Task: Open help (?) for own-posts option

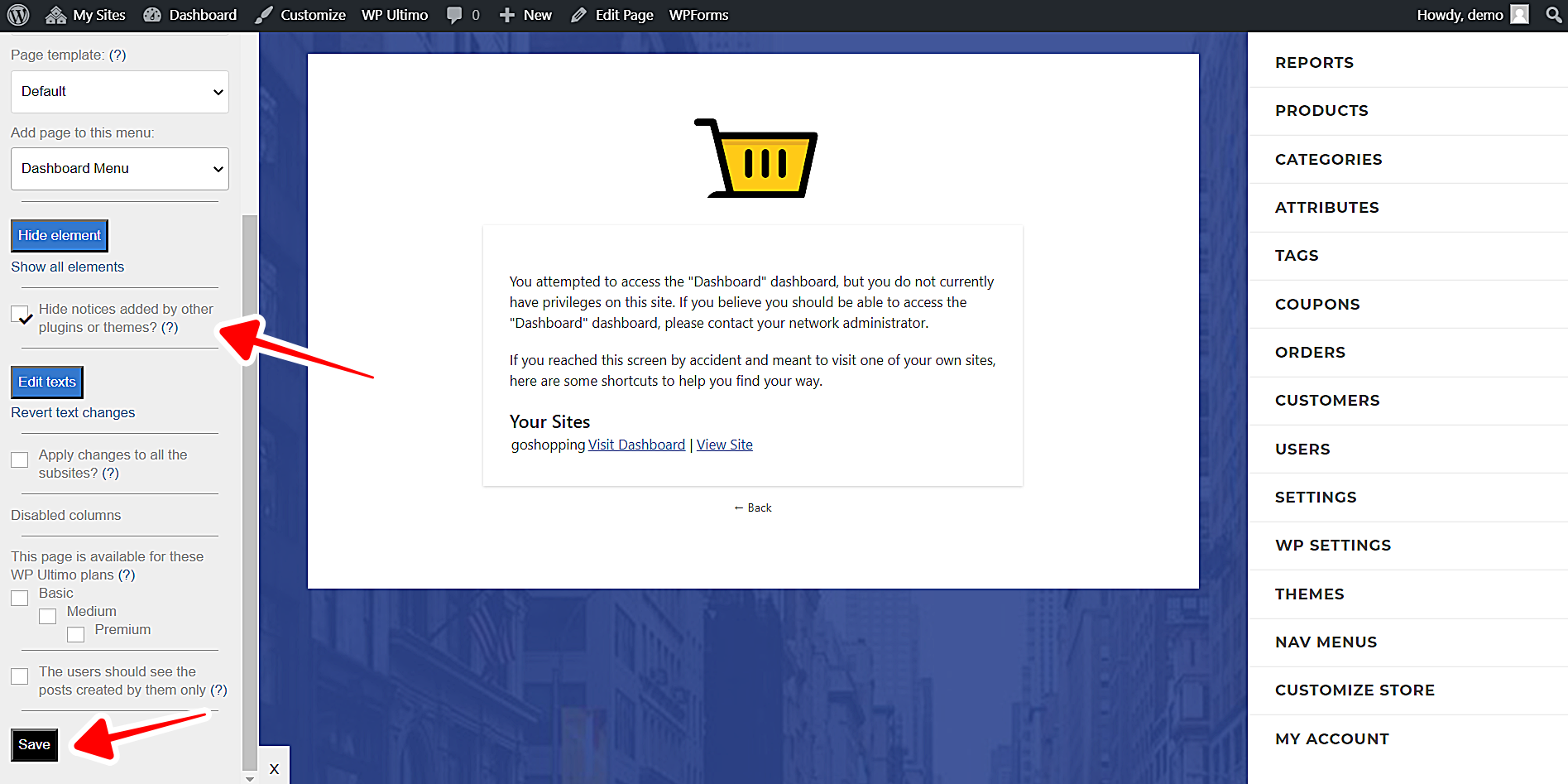Action: [x=218, y=690]
